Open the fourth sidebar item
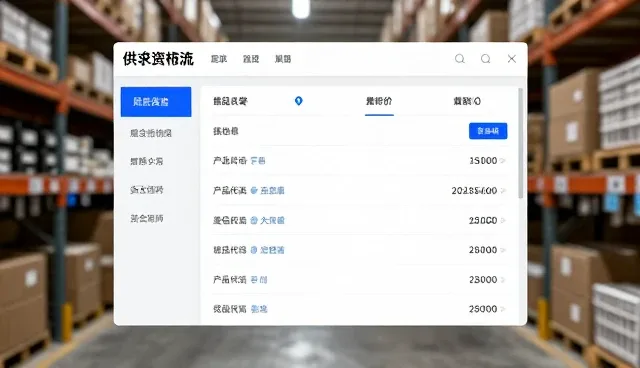Viewport: 640px width, 368px height. 147,190
